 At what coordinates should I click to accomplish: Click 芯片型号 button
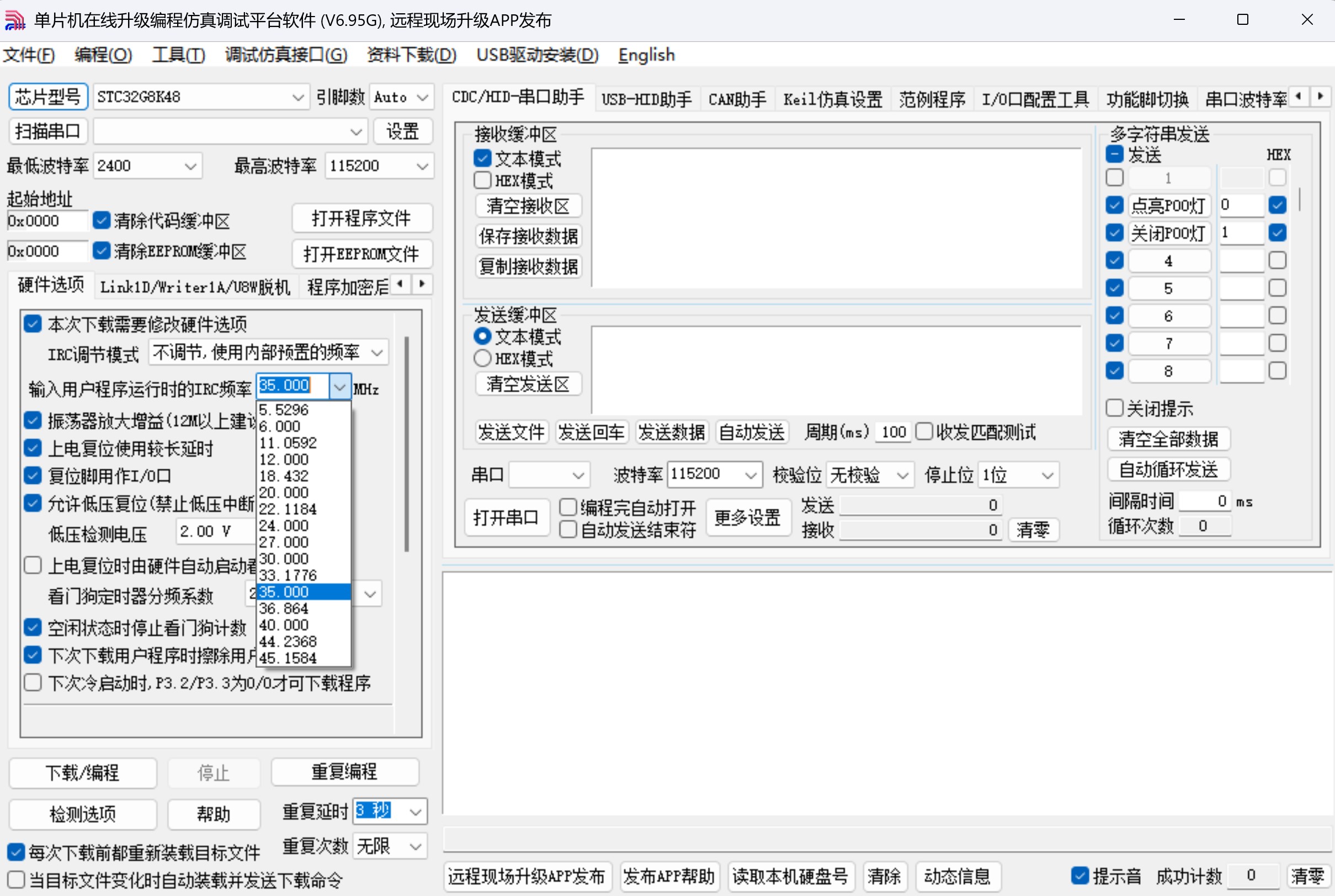(x=48, y=97)
